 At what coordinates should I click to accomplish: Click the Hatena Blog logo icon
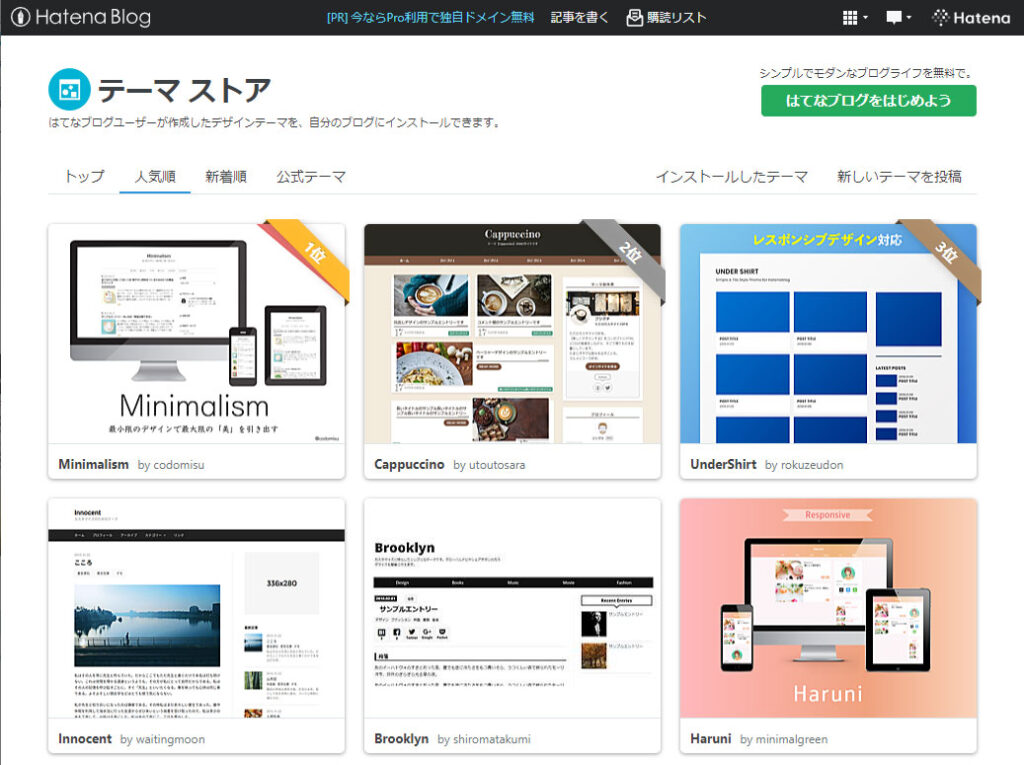point(20,17)
